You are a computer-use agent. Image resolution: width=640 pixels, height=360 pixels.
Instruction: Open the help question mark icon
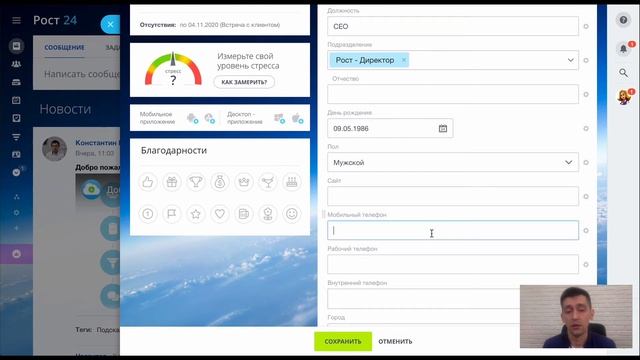pyautogui.click(x=623, y=20)
